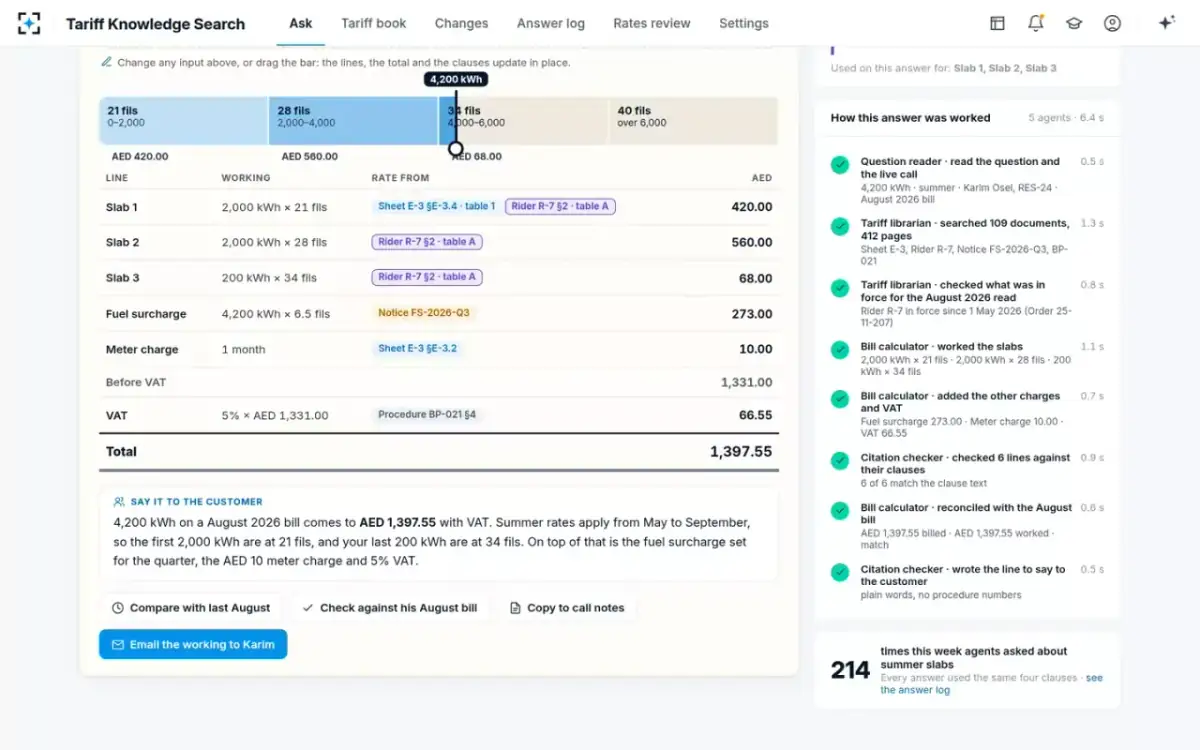Viewport: 1200px width, 750px height.
Task: Open Rider R-7 §2 table A citation on Slab 2
Action: pos(427,242)
